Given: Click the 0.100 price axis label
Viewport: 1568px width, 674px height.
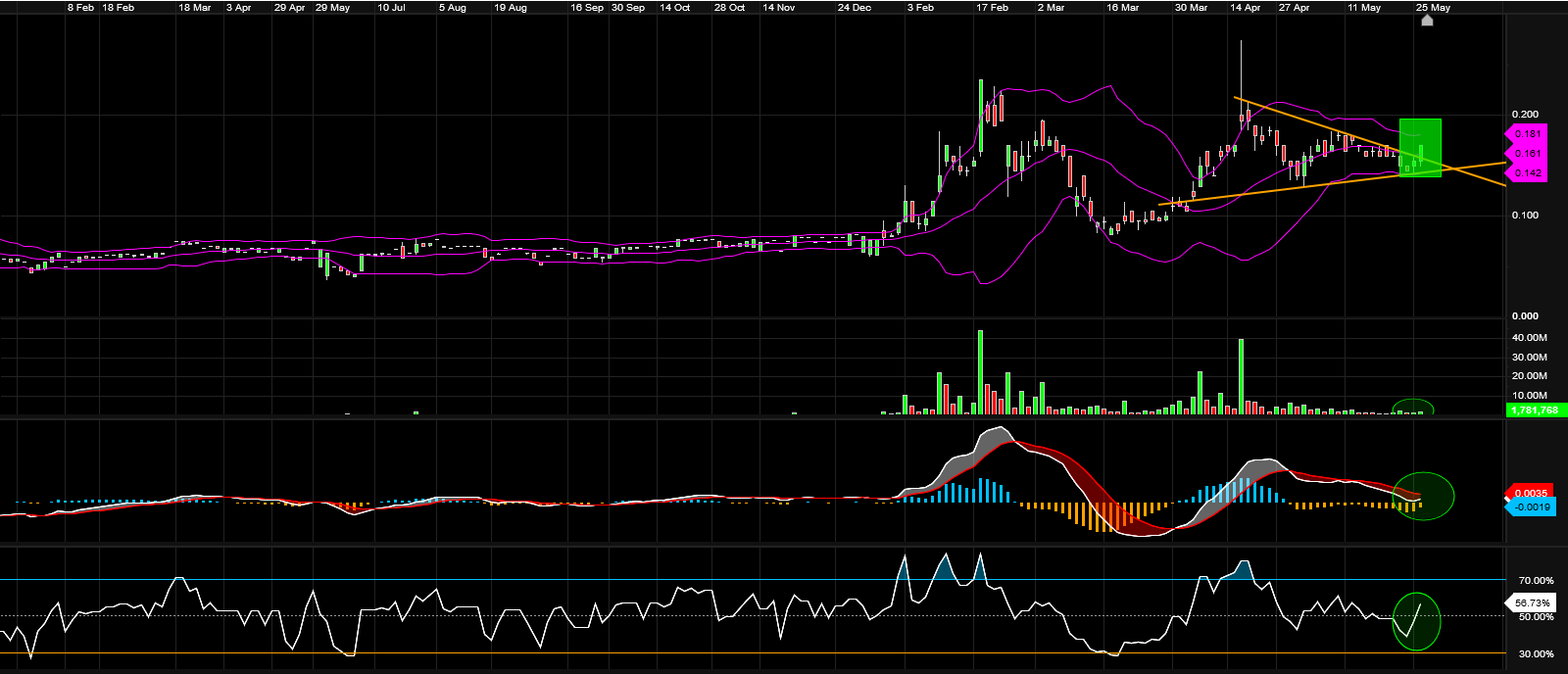Looking at the screenshot, I should (1525, 216).
